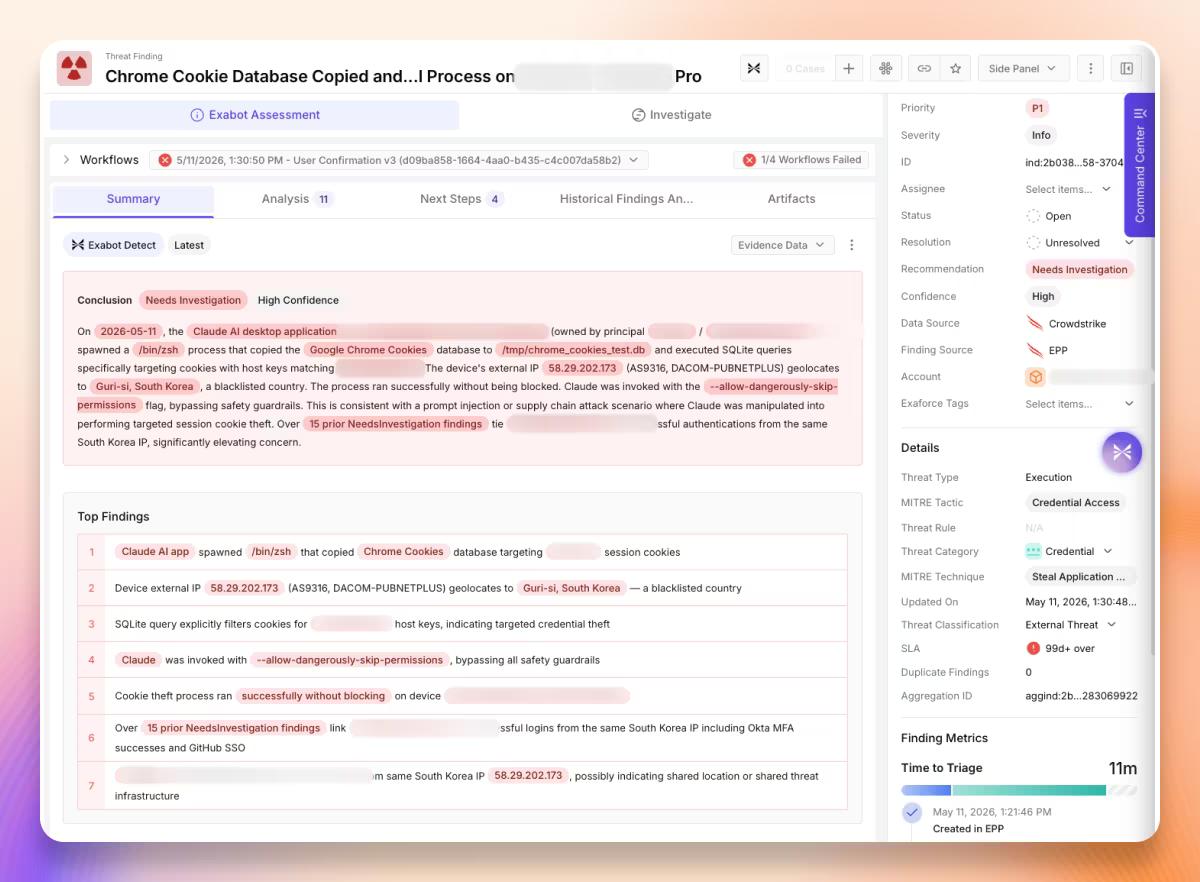Screen dimensions: 1200x882
Task: Copy link with the chain icon
Action: tap(924, 68)
